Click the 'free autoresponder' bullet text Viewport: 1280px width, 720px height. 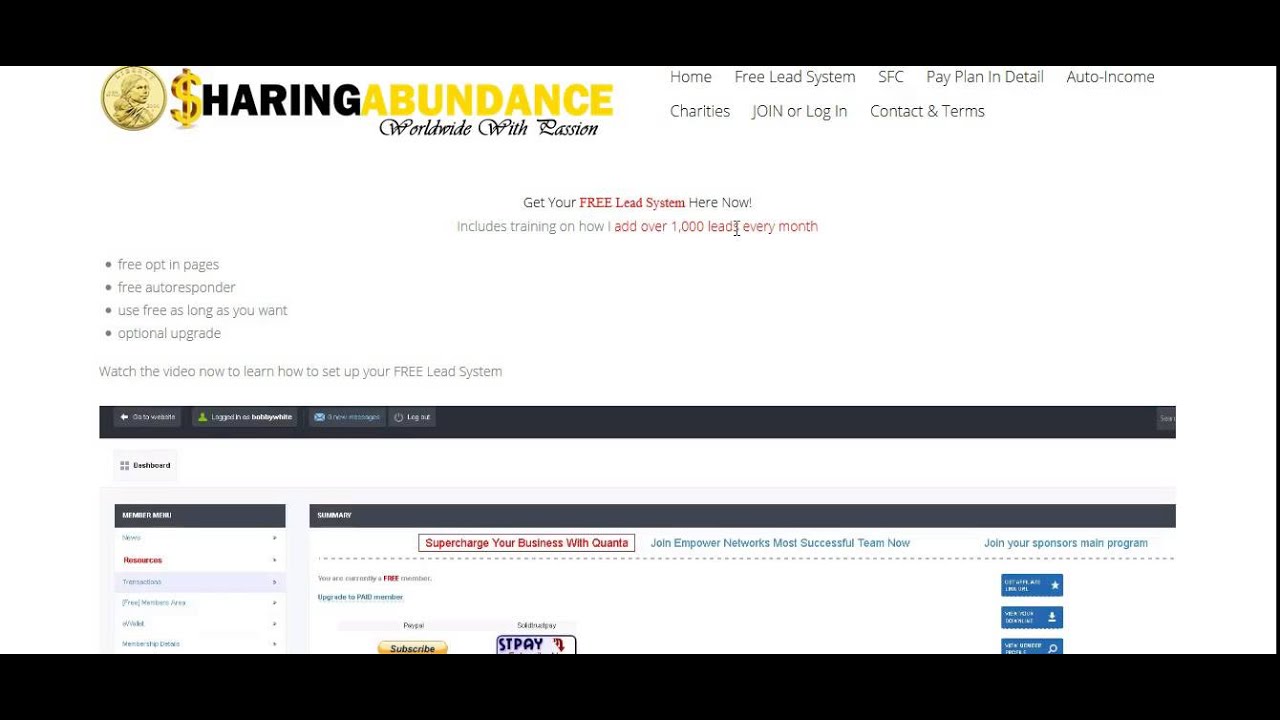point(177,288)
